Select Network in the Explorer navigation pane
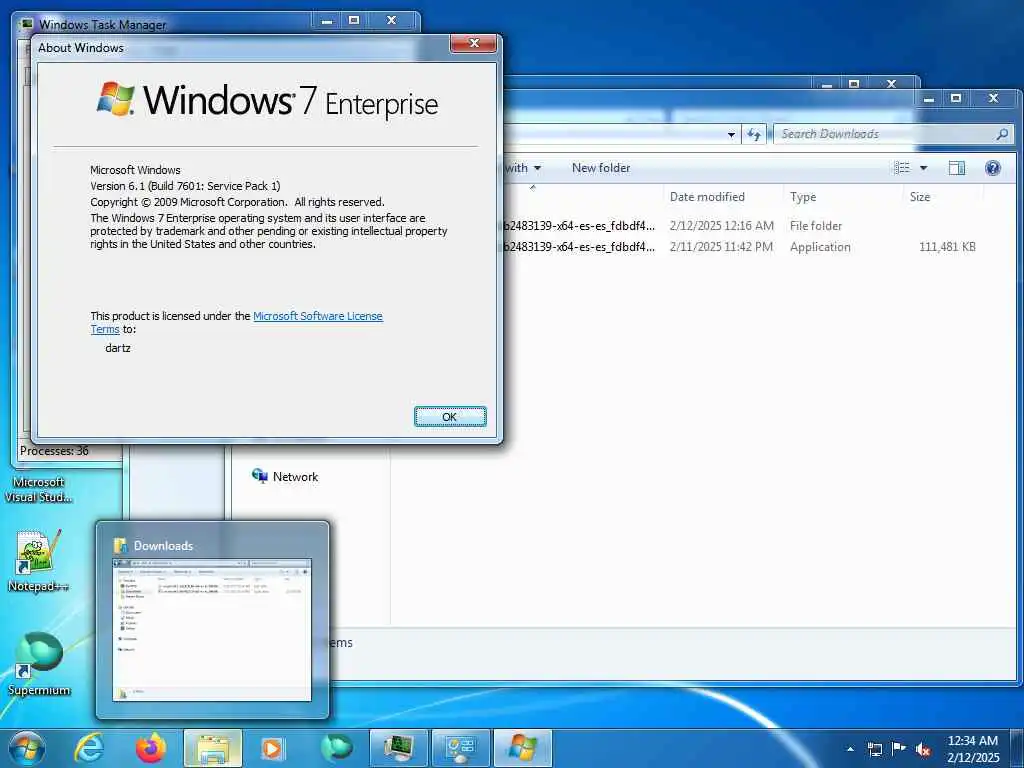Image resolution: width=1024 pixels, height=768 pixels. tap(295, 477)
